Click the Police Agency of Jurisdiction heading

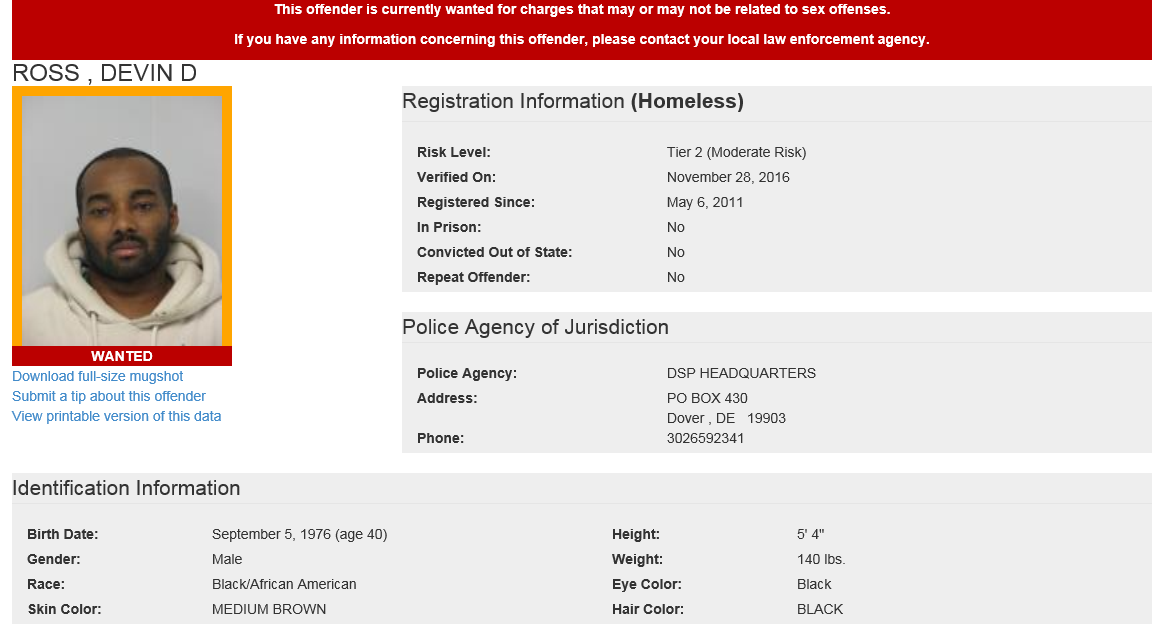pyautogui.click(x=535, y=327)
